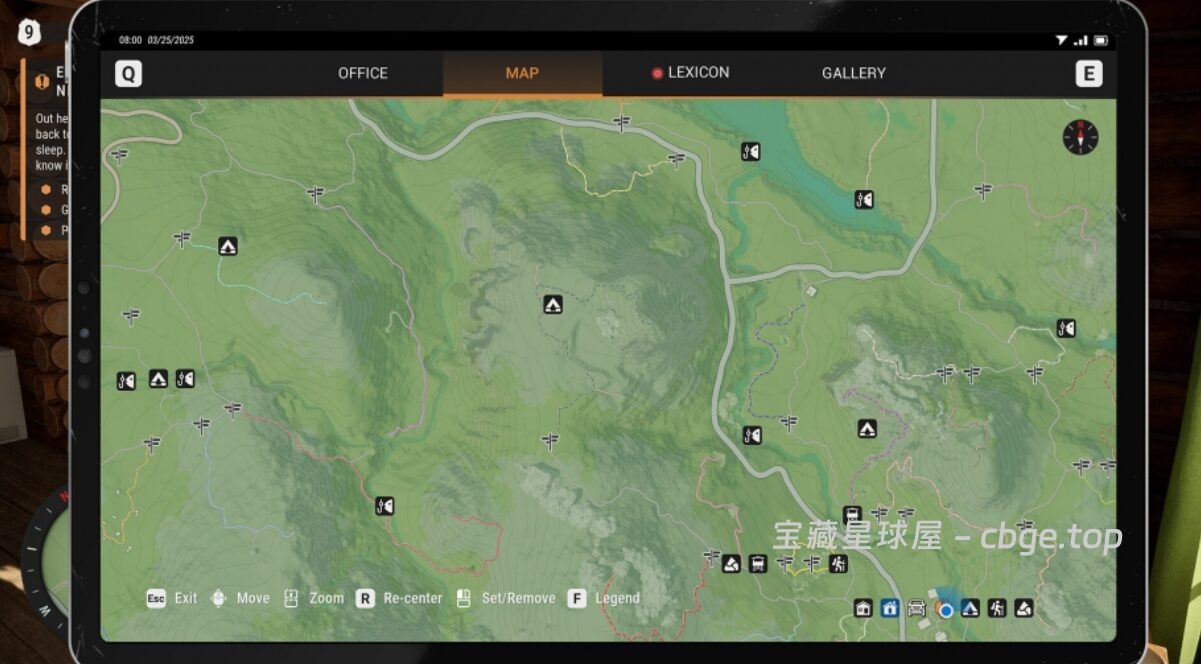
Task: Click the tablet Wi-Fi status icon
Action: (x=1061, y=40)
